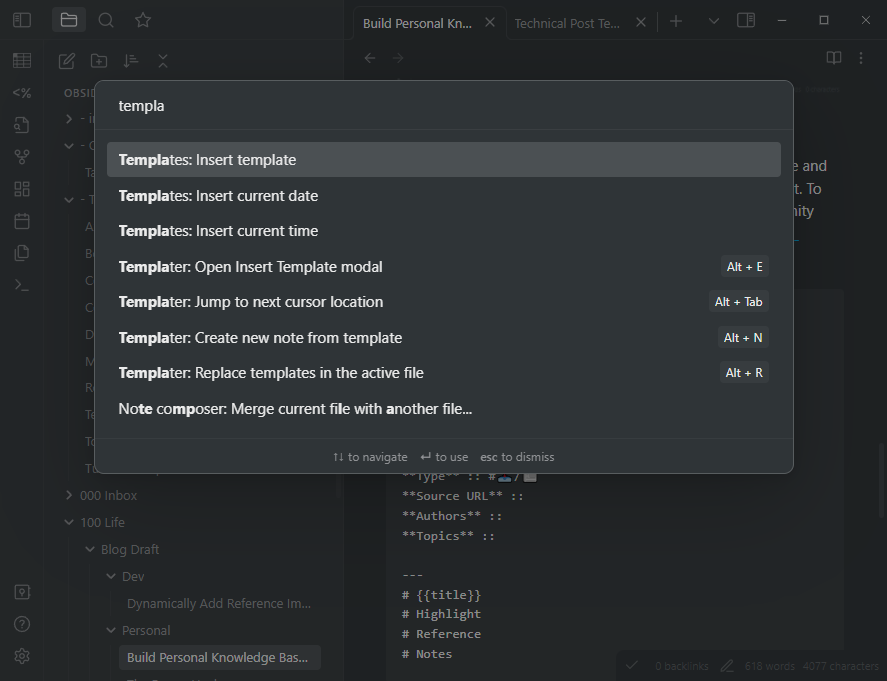Collapse the 100 Life folder
Image resolution: width=887 pixels, height=681 pixels.
coord(69,522)
